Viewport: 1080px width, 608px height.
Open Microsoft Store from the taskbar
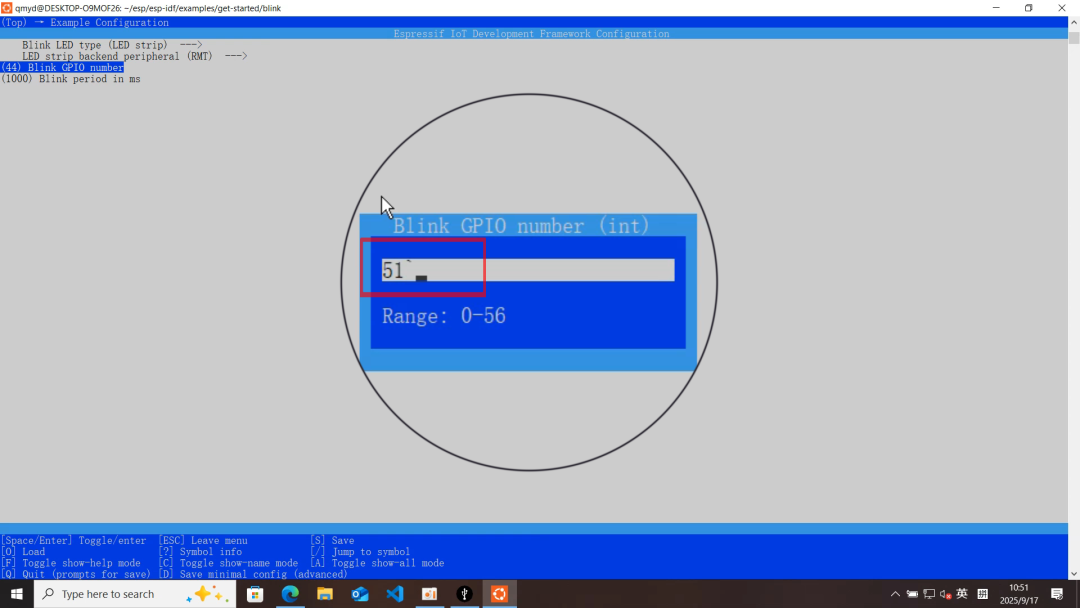(256, 594)
